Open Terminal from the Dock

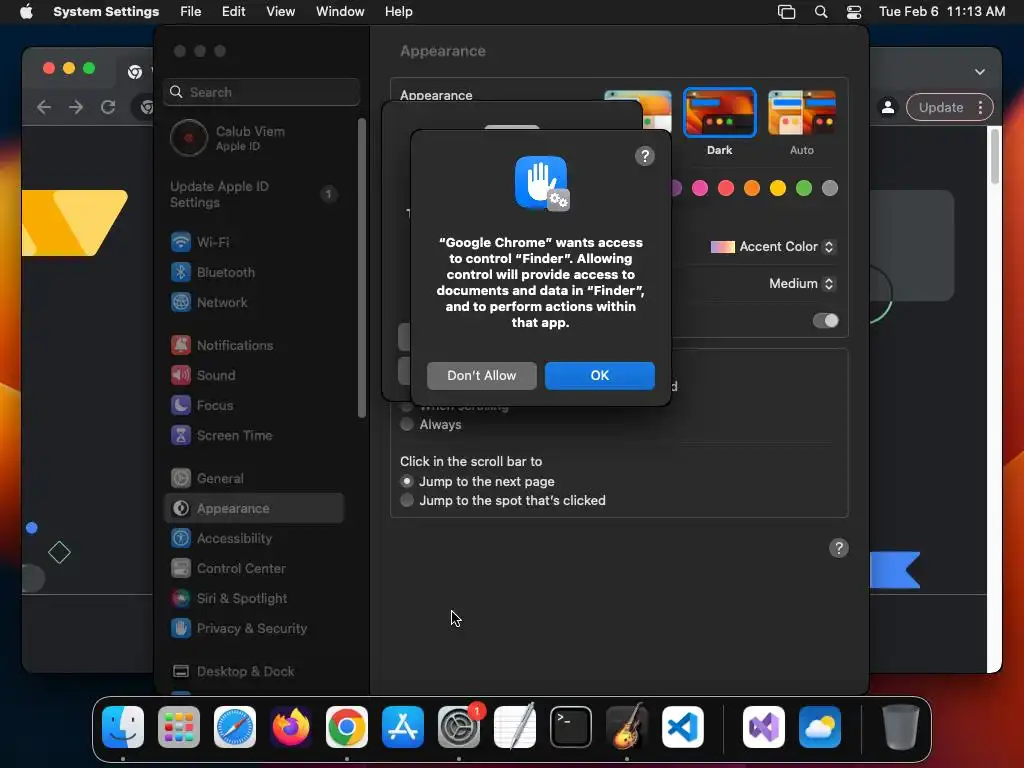(571, 727)
